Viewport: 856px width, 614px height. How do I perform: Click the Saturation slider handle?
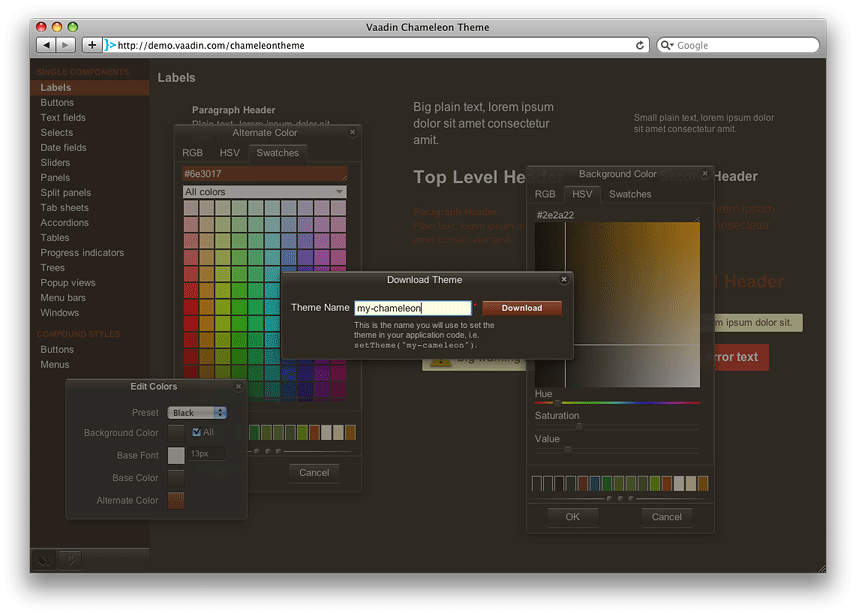point(579,427)
